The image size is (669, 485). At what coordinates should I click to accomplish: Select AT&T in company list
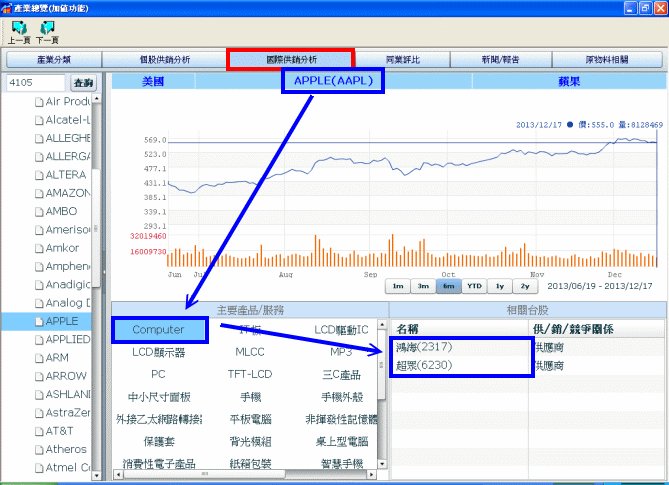click(59, 431)
